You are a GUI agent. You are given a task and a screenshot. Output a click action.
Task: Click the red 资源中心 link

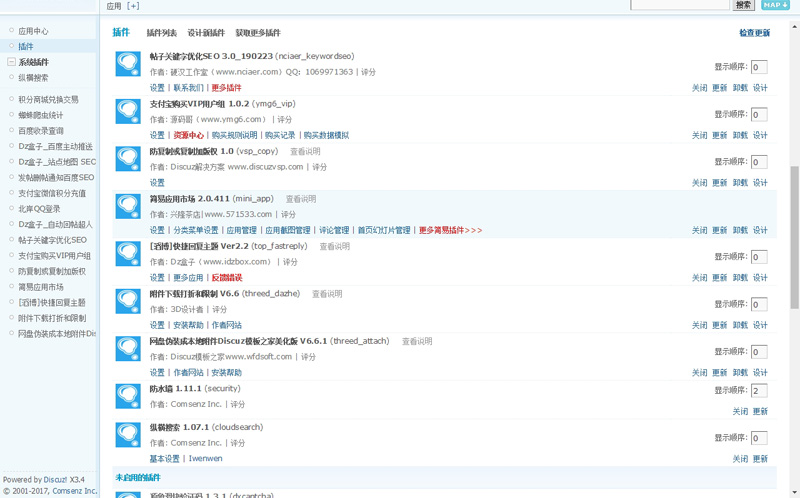pyautogui.click(x=188, y=135)
